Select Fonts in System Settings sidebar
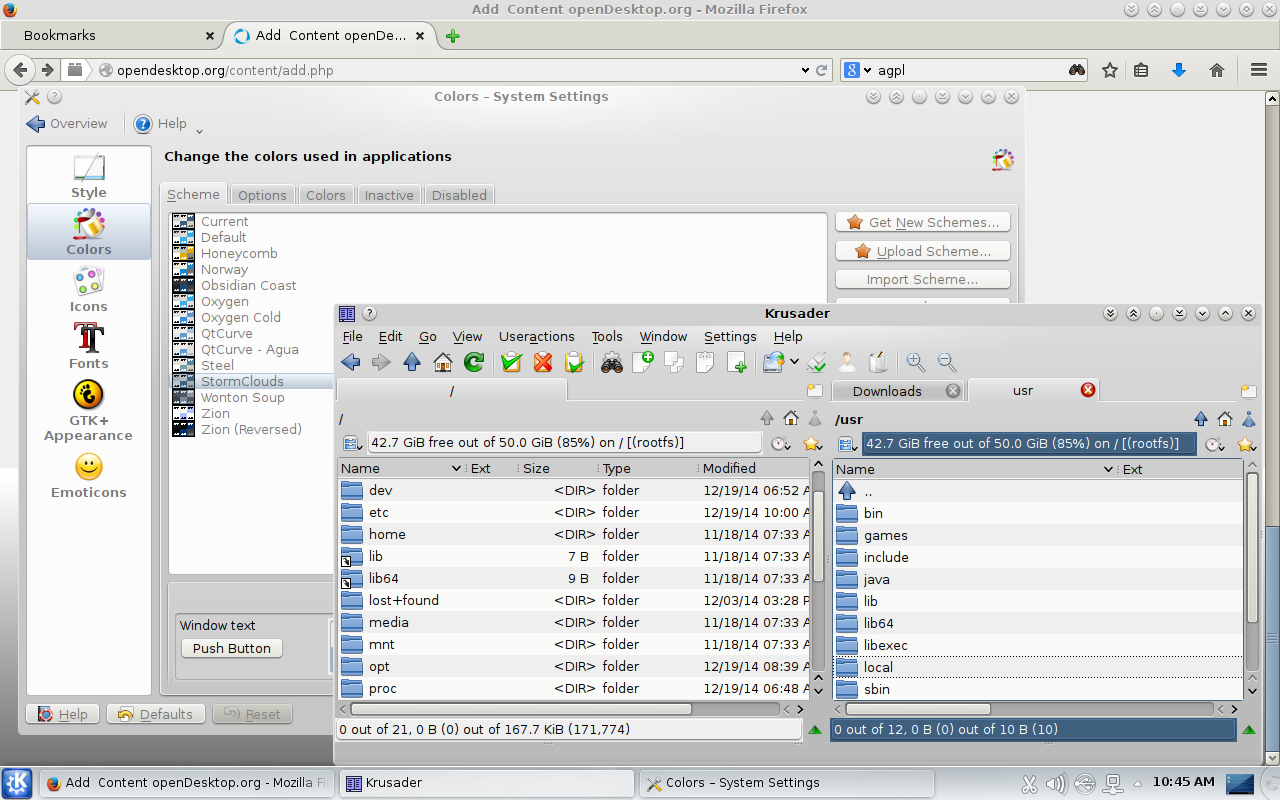Image resolution: width=1280 pixels, height=800 pixels. coord(88,346)
